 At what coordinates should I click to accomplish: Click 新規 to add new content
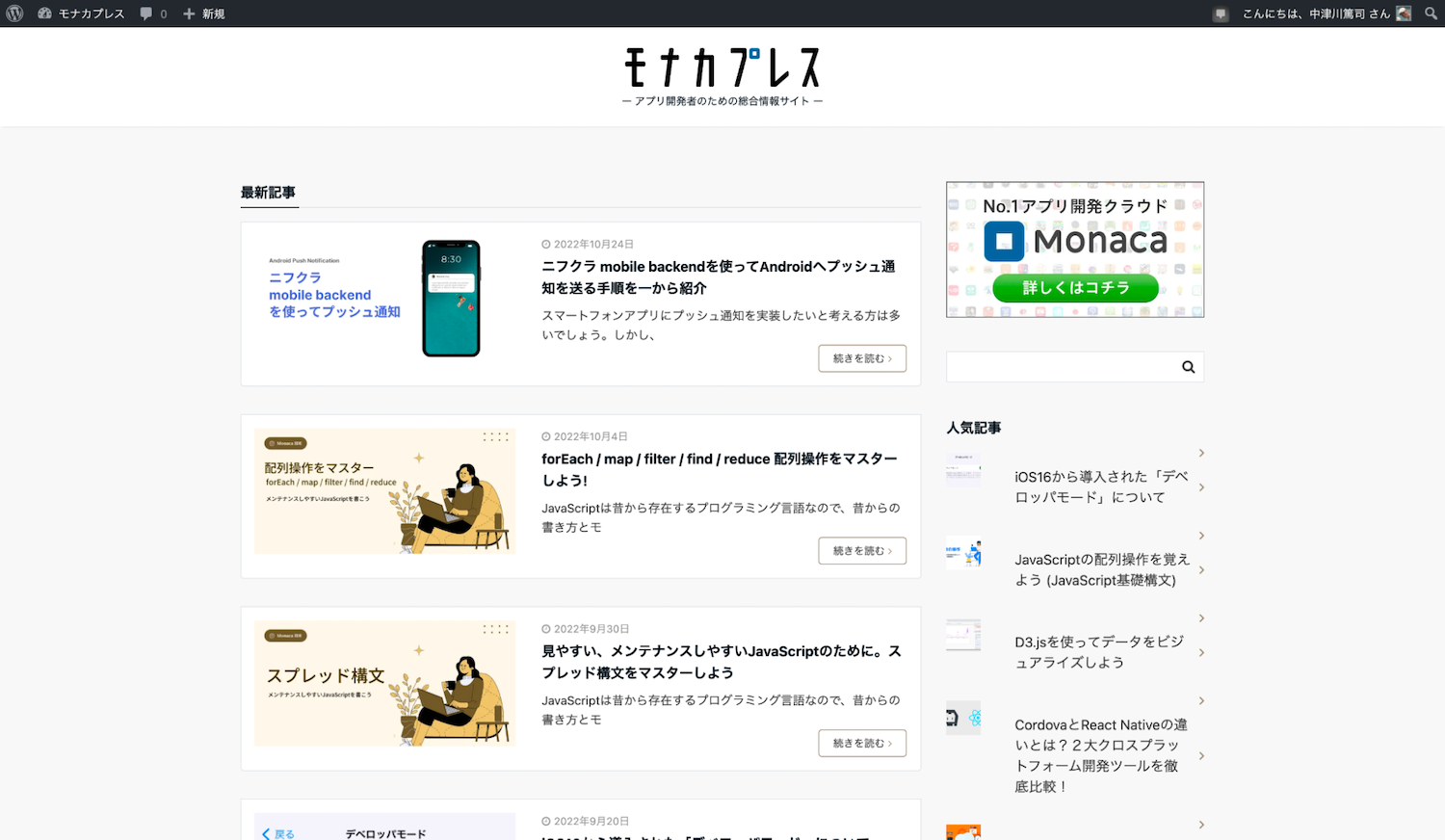coord(204,13)
